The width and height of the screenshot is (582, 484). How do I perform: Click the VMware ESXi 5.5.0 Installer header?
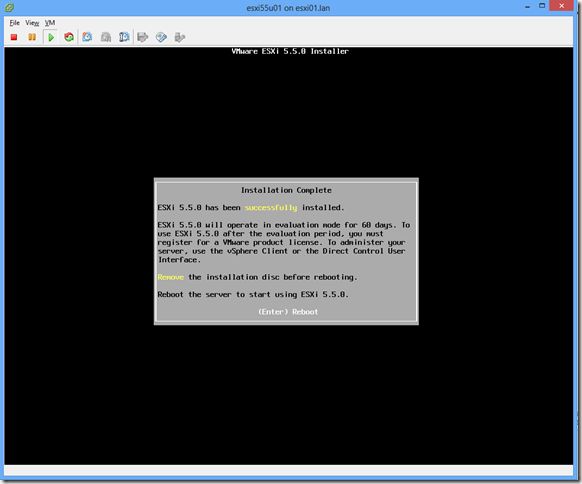click(290, 51)
